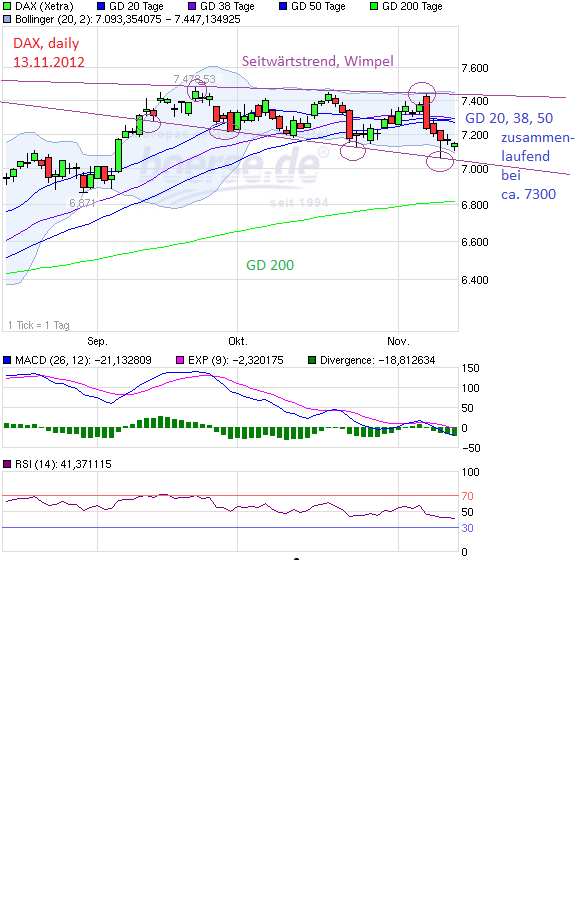Select the 'GD 200 Tage' legend label
The width and height of the screenshot is (582, 922).
(x=412, y=6)
